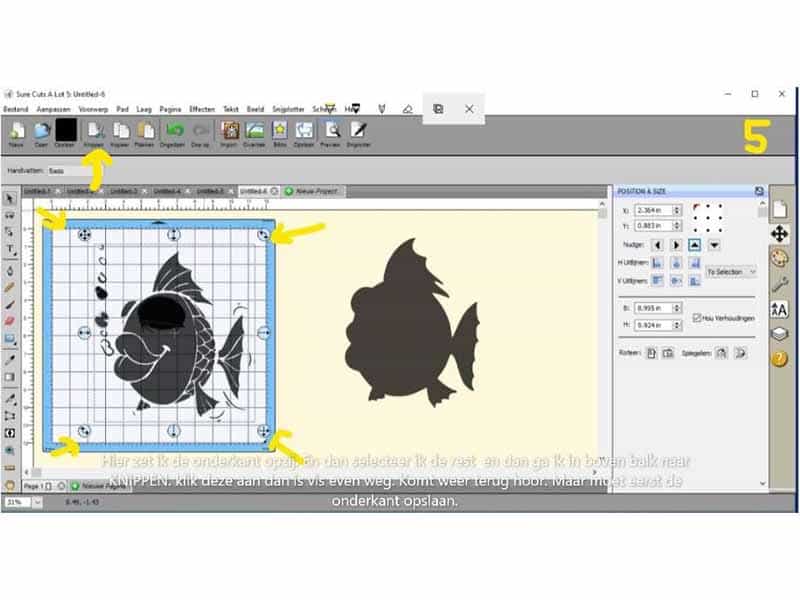
Task: Select the eyedropper tool in left toolbar
Action: click(10, 360)
